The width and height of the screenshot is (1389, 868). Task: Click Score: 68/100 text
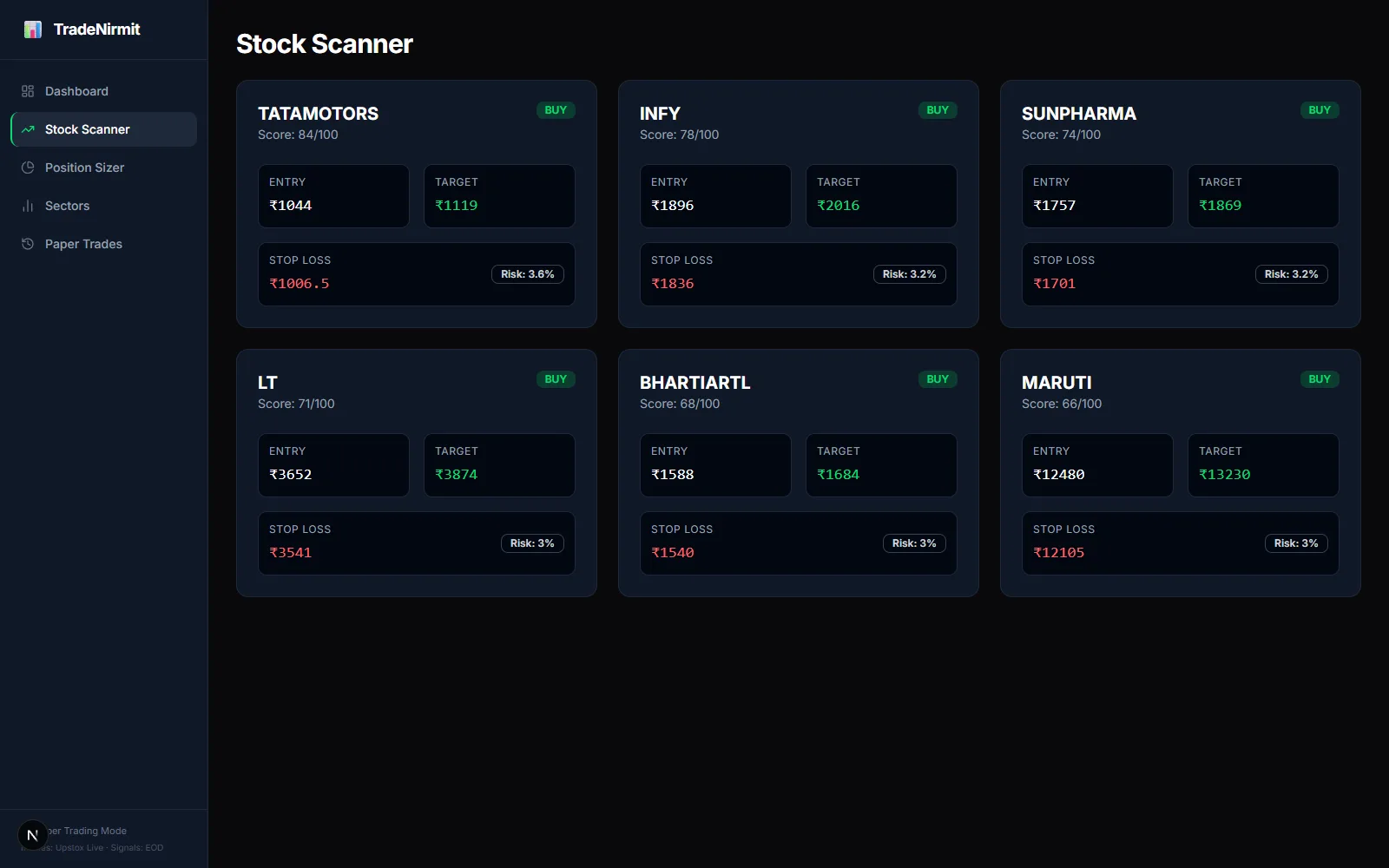pyautogui.click(x=680, y=404)
